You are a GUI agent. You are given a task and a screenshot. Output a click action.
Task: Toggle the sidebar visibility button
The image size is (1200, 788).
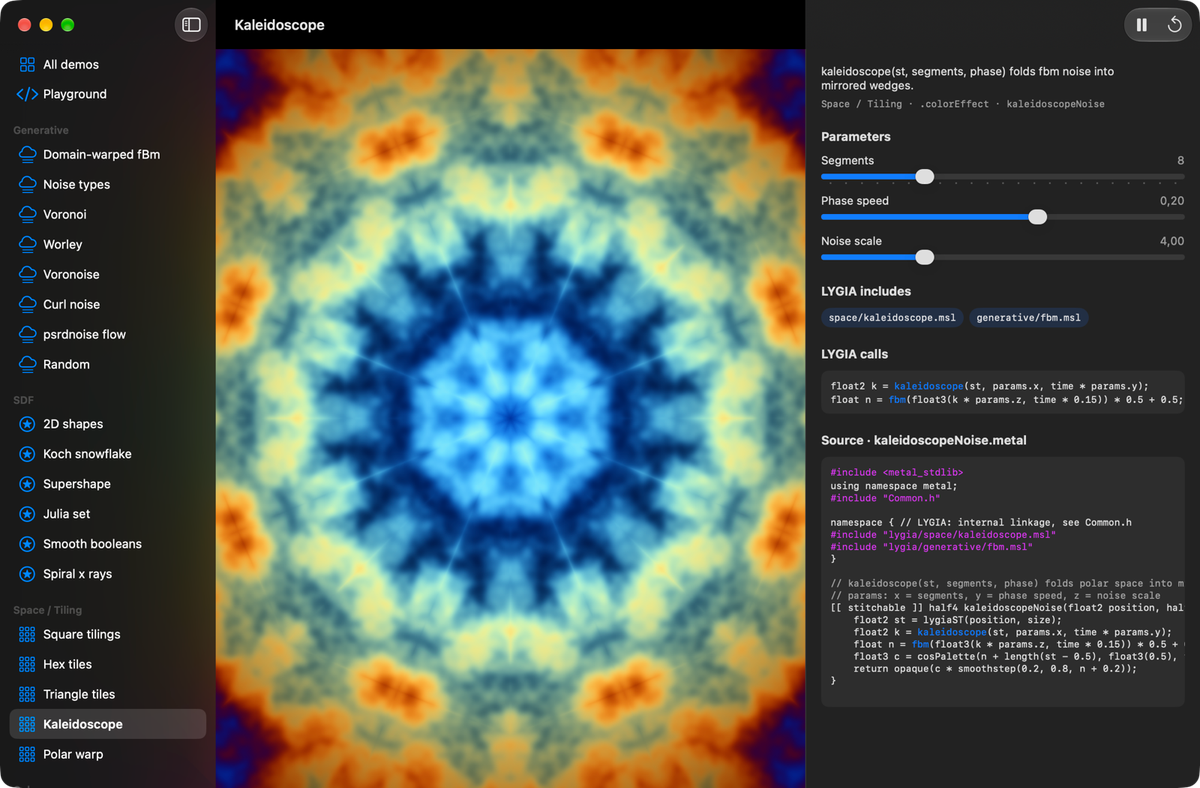click(191, 25)
